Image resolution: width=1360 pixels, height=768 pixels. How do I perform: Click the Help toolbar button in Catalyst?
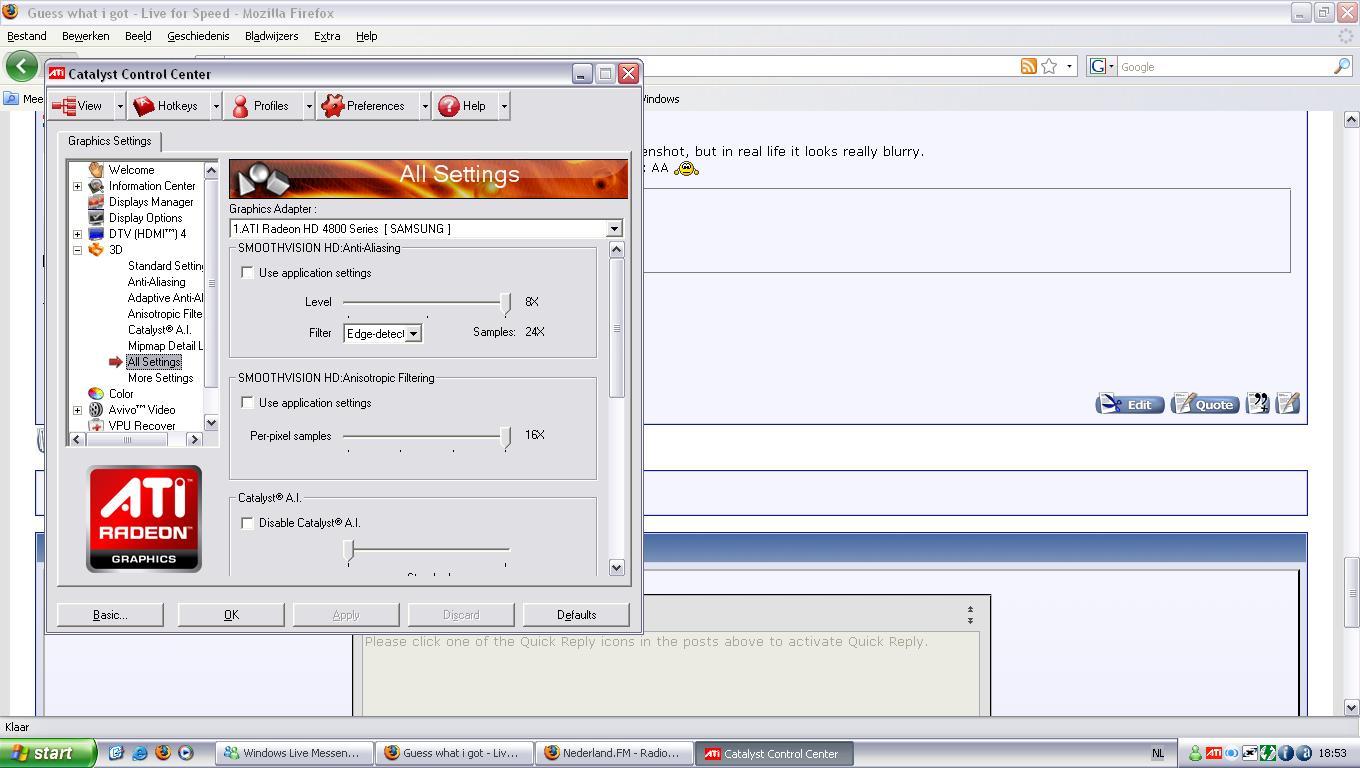463,106
